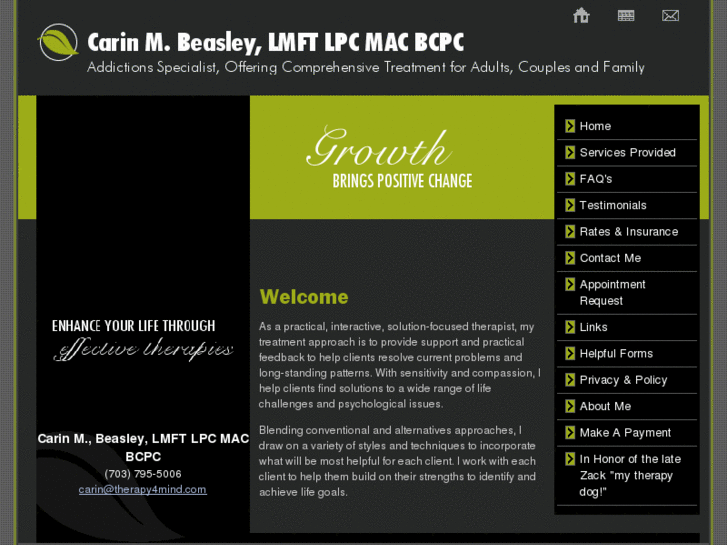Open the Links menu item
727x545 pixels.
593,327
